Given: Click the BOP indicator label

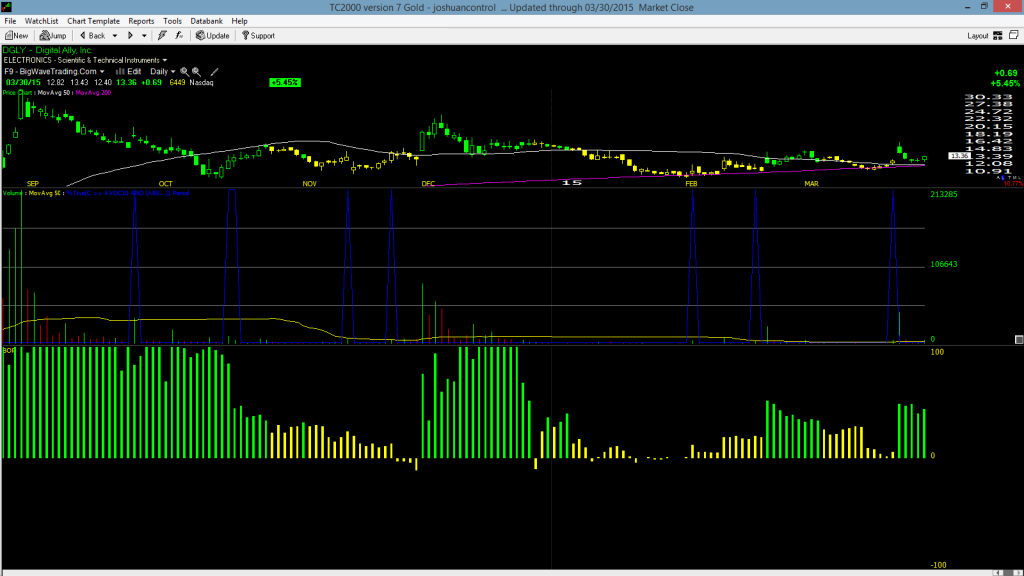Looking at the screenshot, I should click(8, 351).
